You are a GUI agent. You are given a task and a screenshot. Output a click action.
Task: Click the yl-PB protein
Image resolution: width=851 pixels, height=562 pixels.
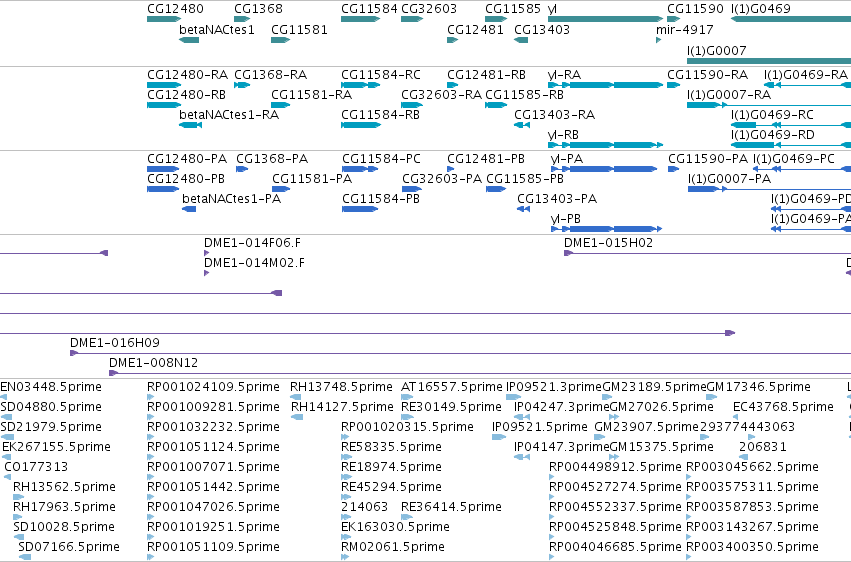tap(607, 229)
